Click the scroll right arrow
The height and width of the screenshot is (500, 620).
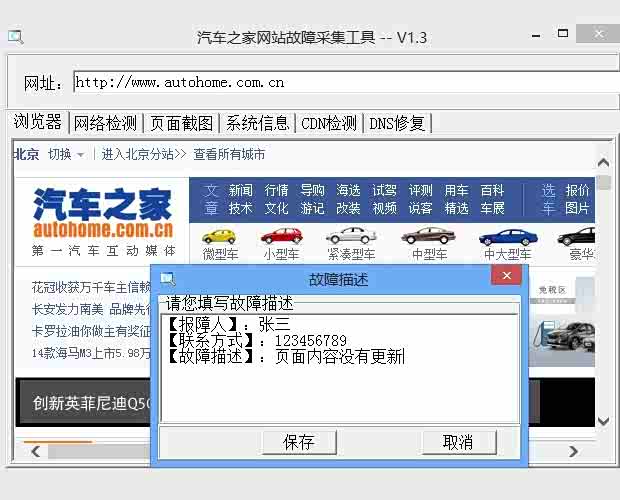pos(573,451)
